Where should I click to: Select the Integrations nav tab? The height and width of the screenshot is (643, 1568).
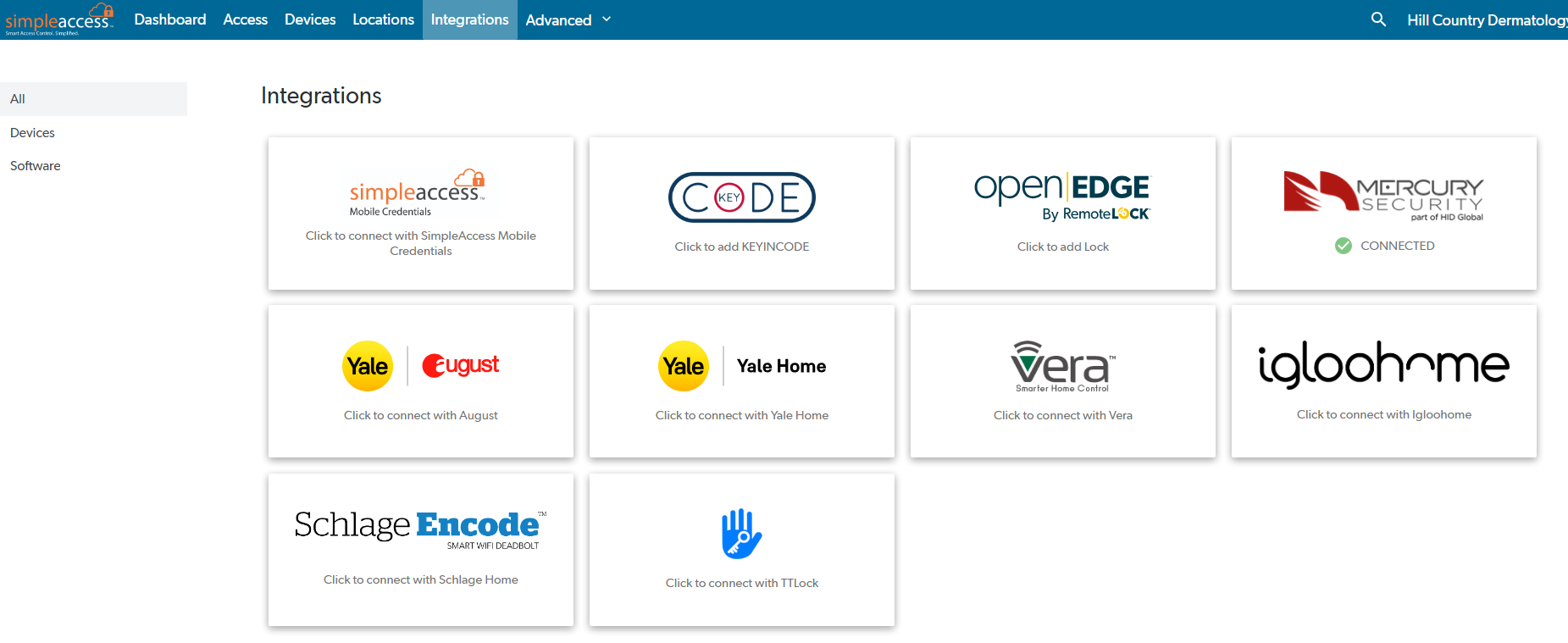[470, 19]
